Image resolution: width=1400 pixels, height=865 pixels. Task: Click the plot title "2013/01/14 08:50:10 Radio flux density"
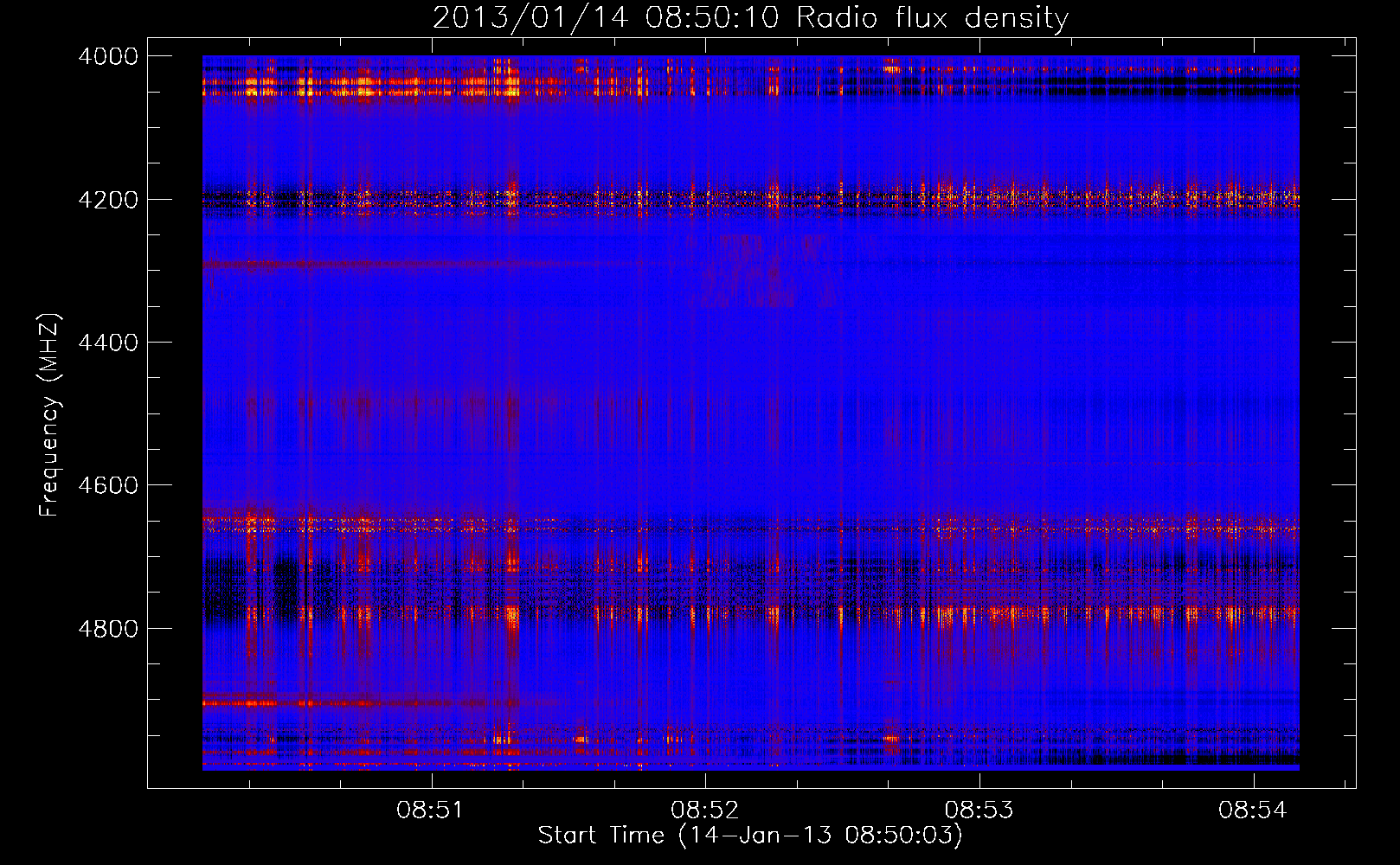pyautogui.click(x=750, y=17)
